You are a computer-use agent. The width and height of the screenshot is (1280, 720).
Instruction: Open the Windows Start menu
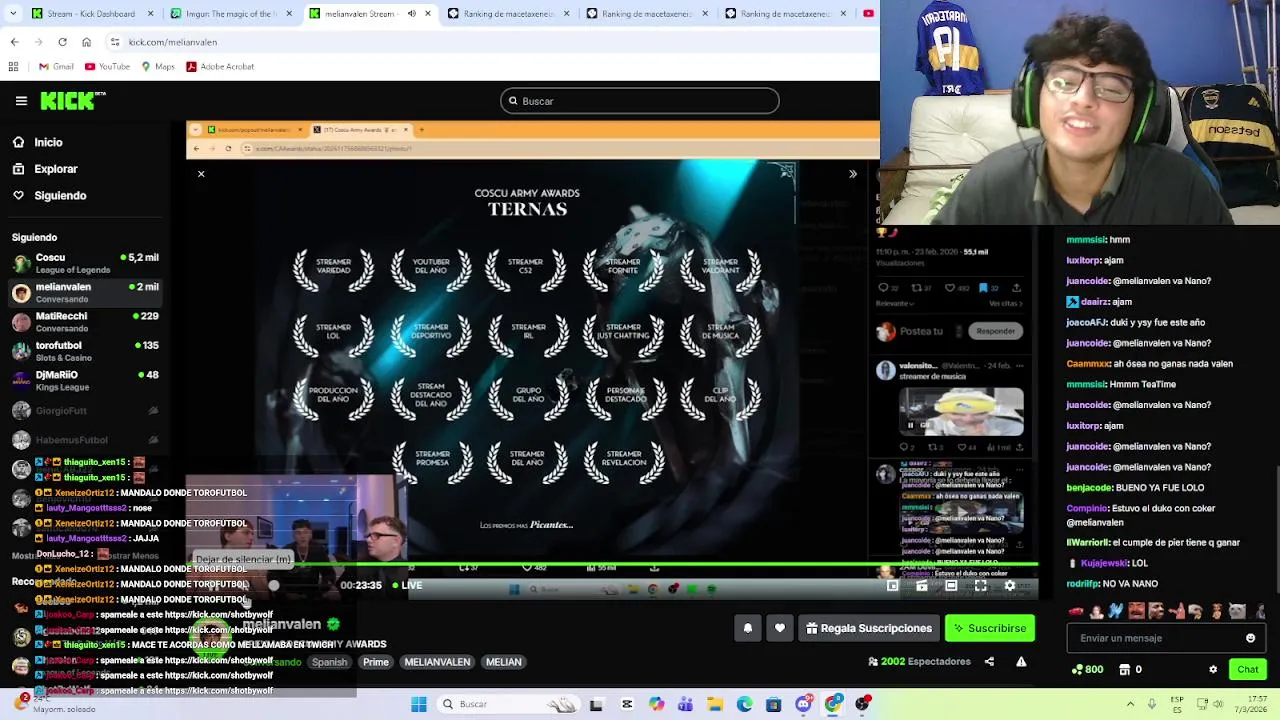419,704
